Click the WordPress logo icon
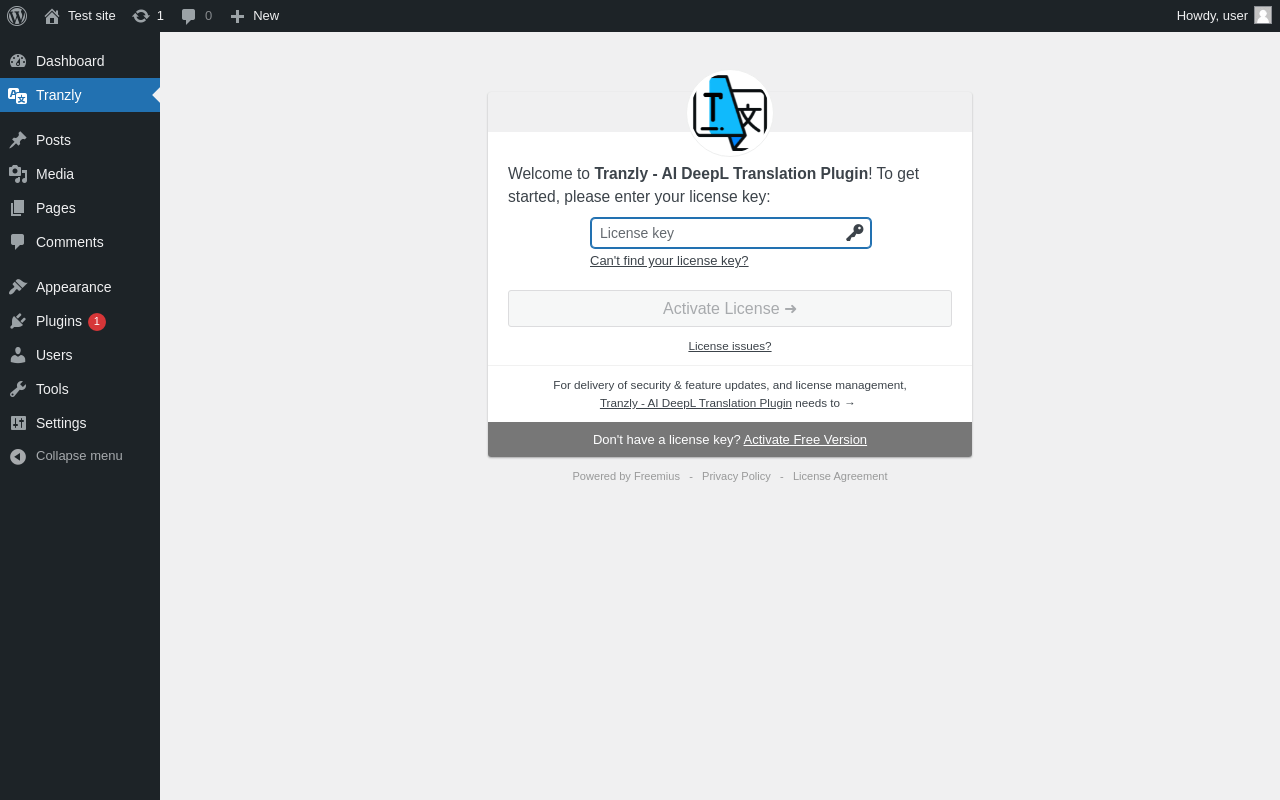The image size is (1280, 800). click(17, 16)
